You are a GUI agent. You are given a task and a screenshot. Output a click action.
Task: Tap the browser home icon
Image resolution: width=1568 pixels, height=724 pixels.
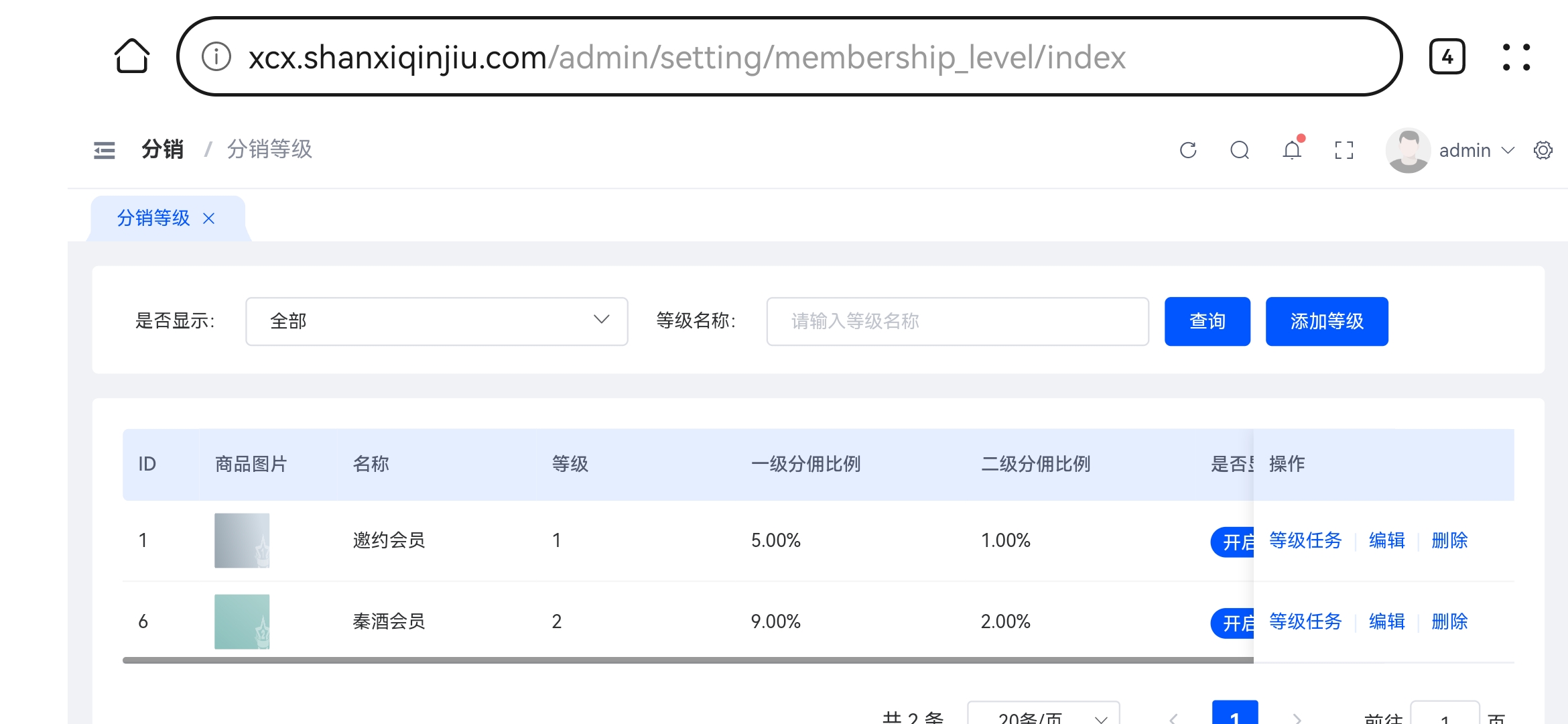click(132, 56)
